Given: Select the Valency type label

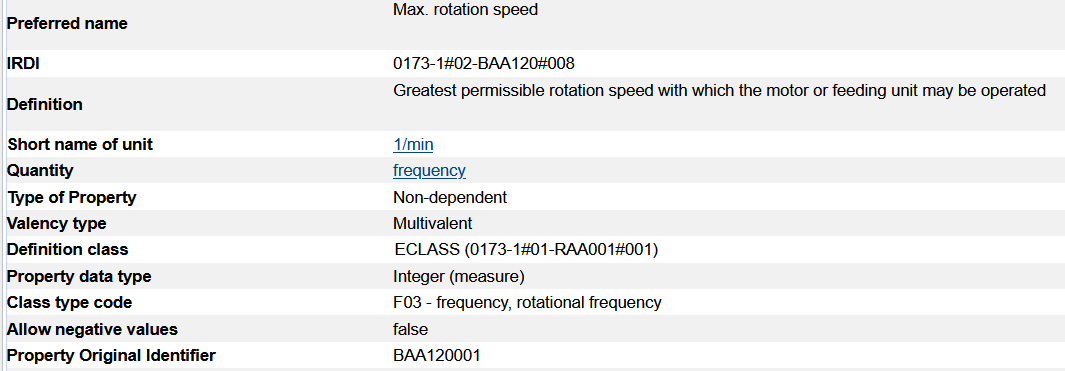Looking at the screenshot, I should pyautogui.click(x=56, y=224).
